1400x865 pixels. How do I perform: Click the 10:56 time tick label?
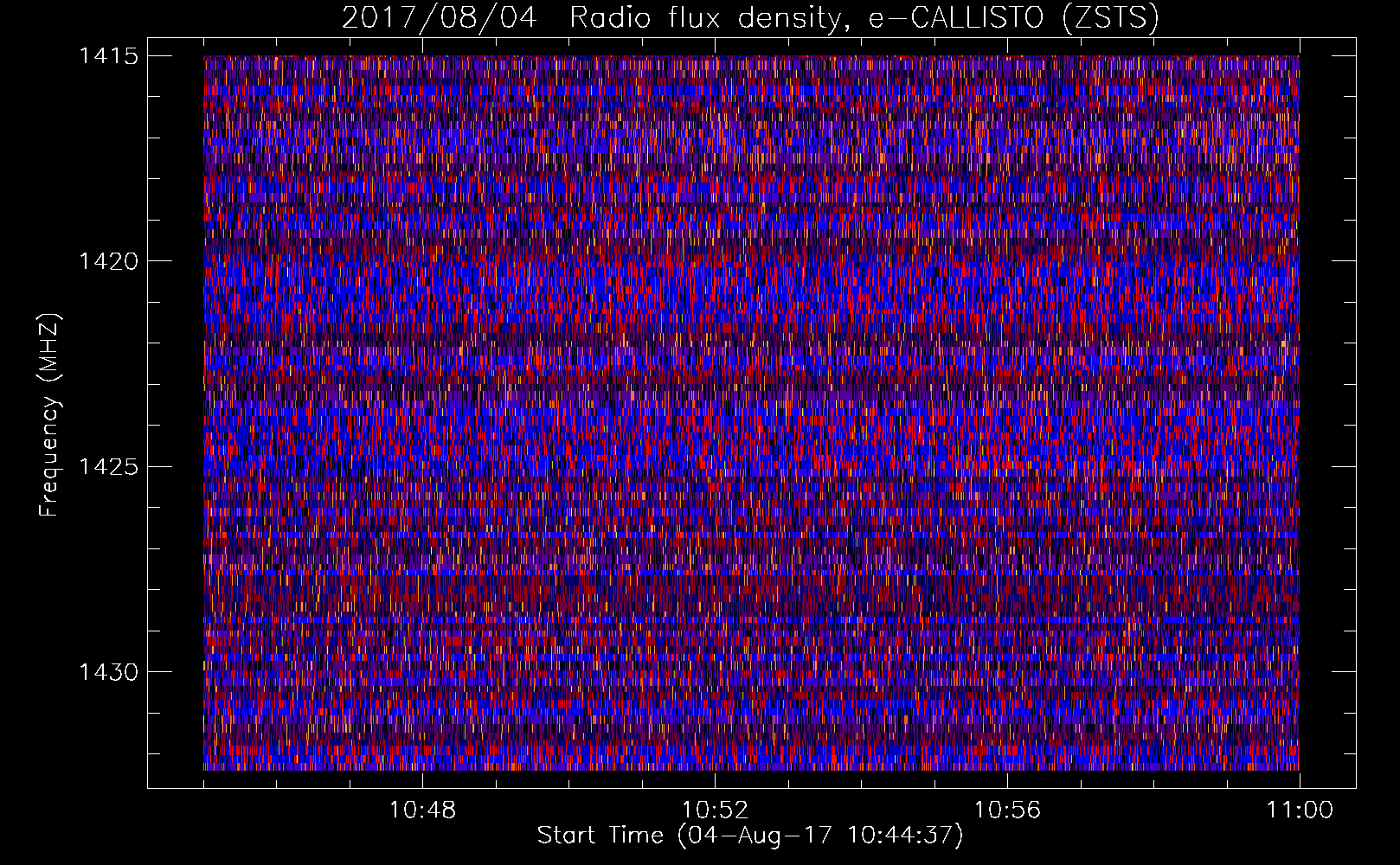[x=1007, y=811]
